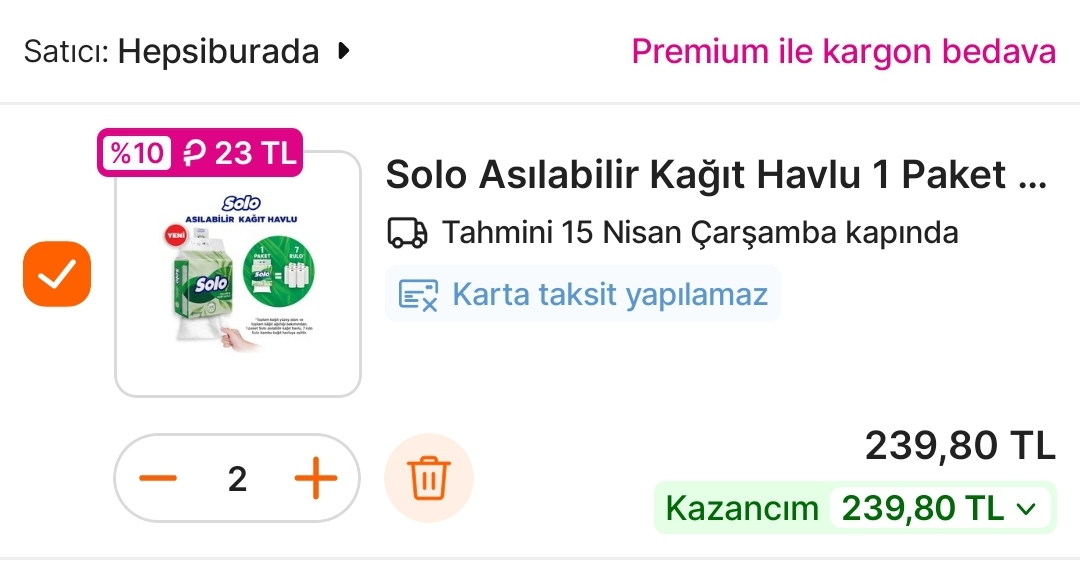1080x562 pixels.
Task: Open the Premium ile kargon bedava link
Action: tap(844, 52)
